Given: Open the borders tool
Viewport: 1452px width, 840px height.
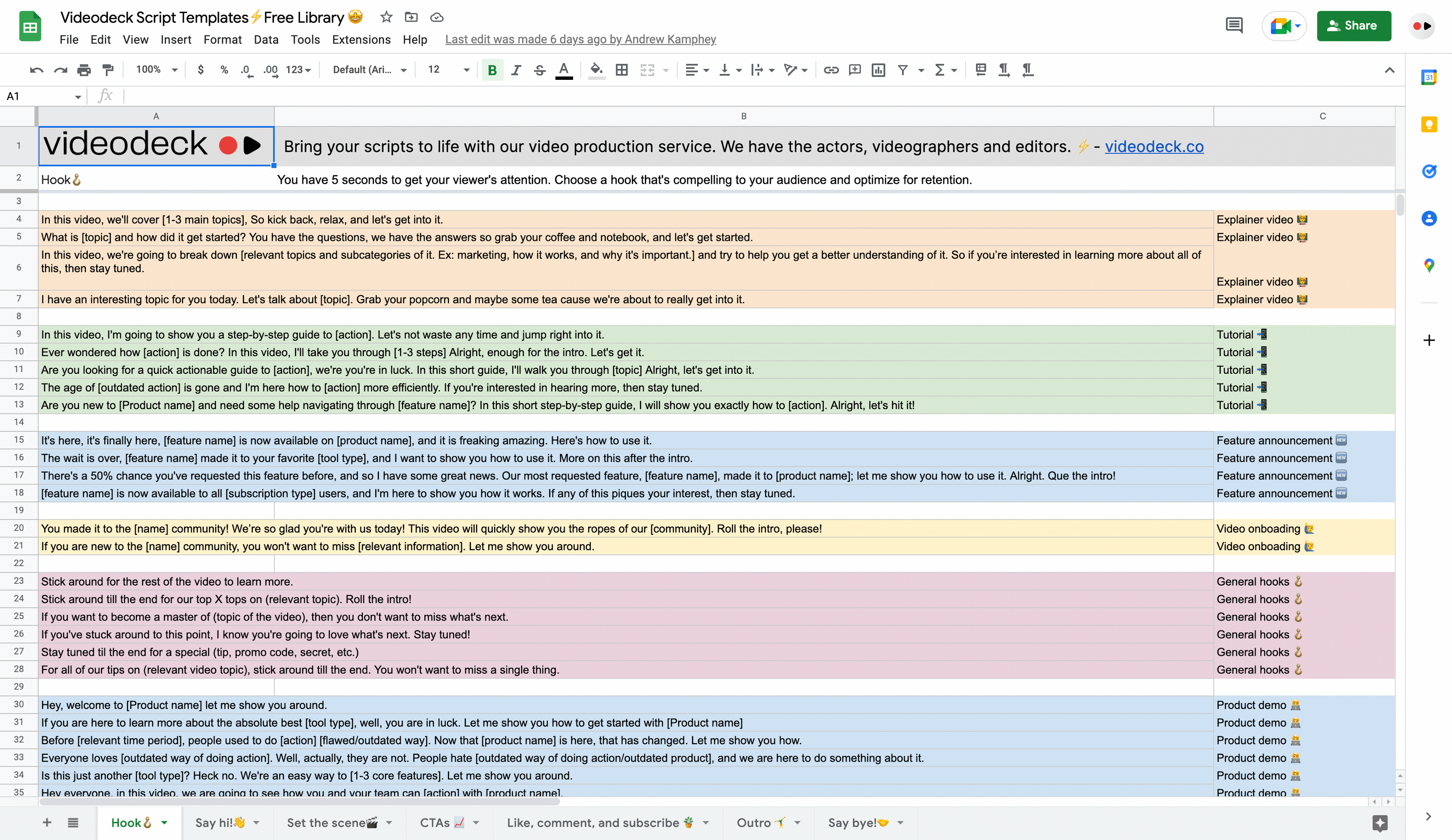Looking at the screenshot, I should coord(622,70).
